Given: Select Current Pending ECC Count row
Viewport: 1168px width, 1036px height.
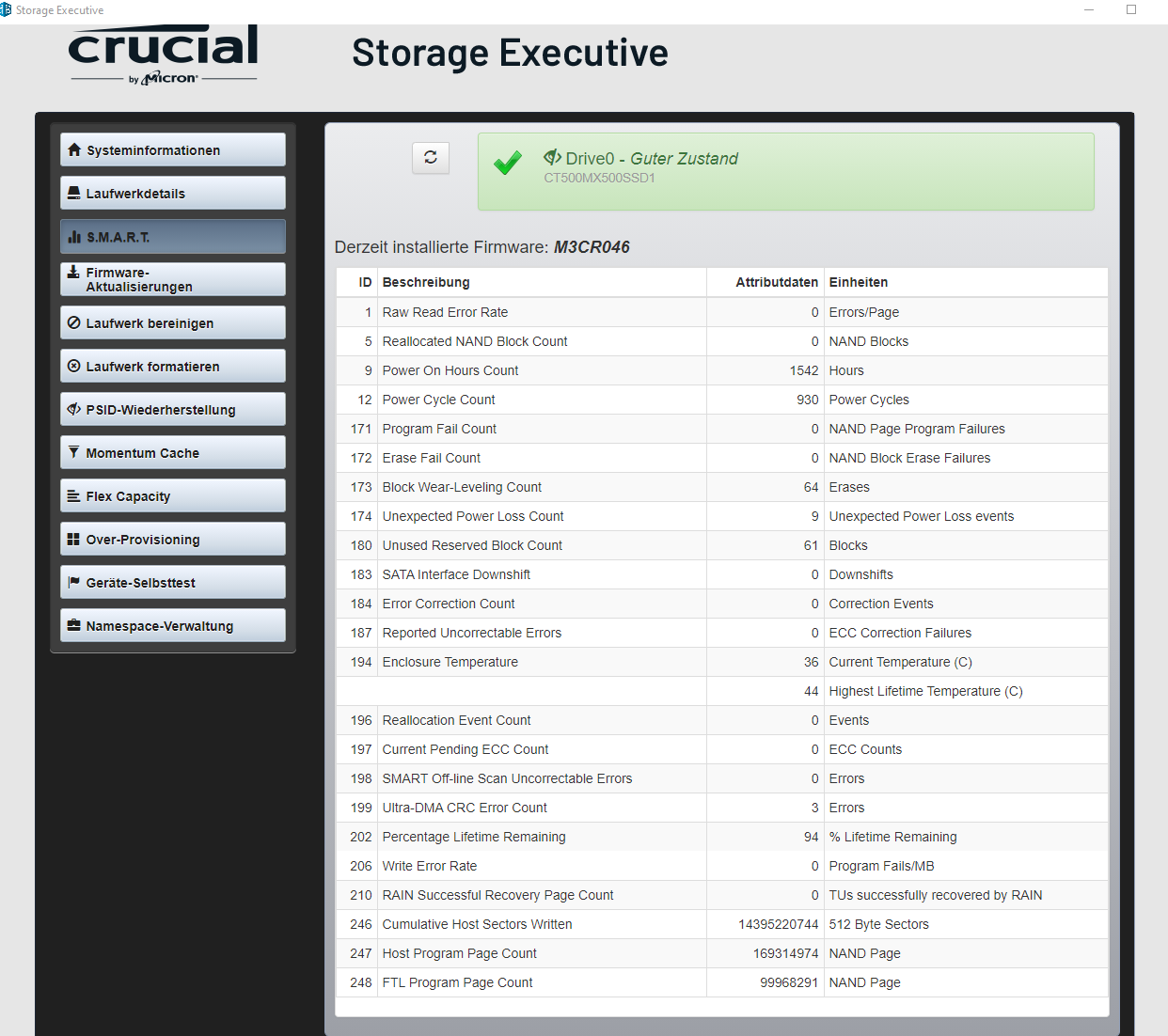Looking at the screenshot, I should tap(722, 749).
